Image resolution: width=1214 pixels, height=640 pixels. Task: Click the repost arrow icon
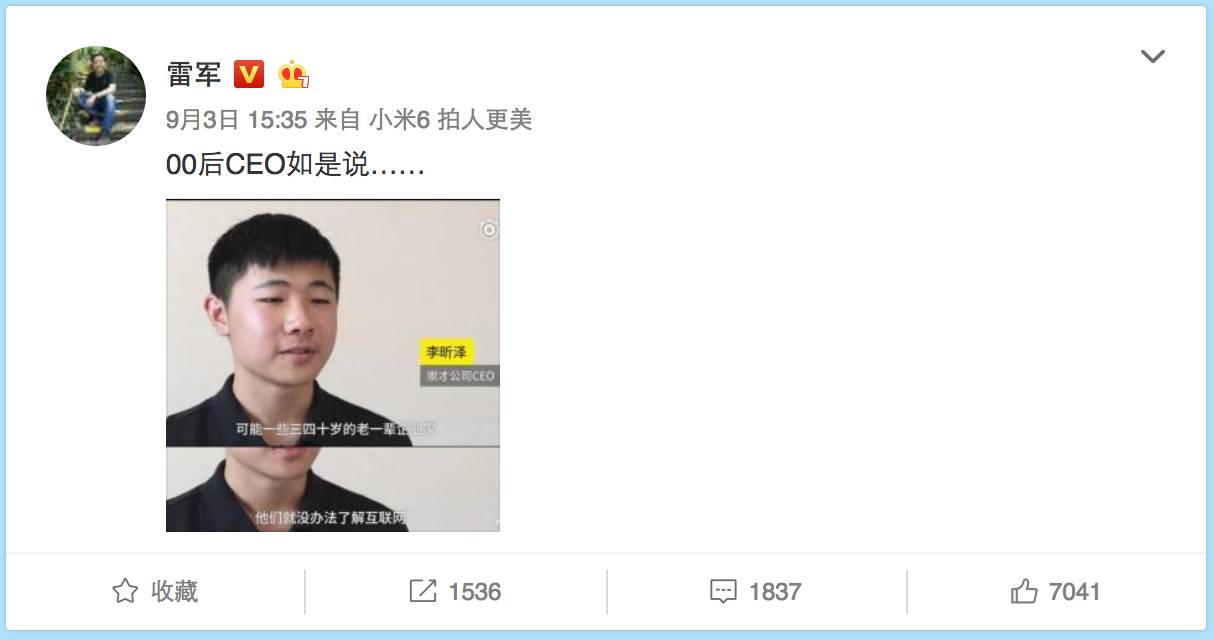[423, 591]
